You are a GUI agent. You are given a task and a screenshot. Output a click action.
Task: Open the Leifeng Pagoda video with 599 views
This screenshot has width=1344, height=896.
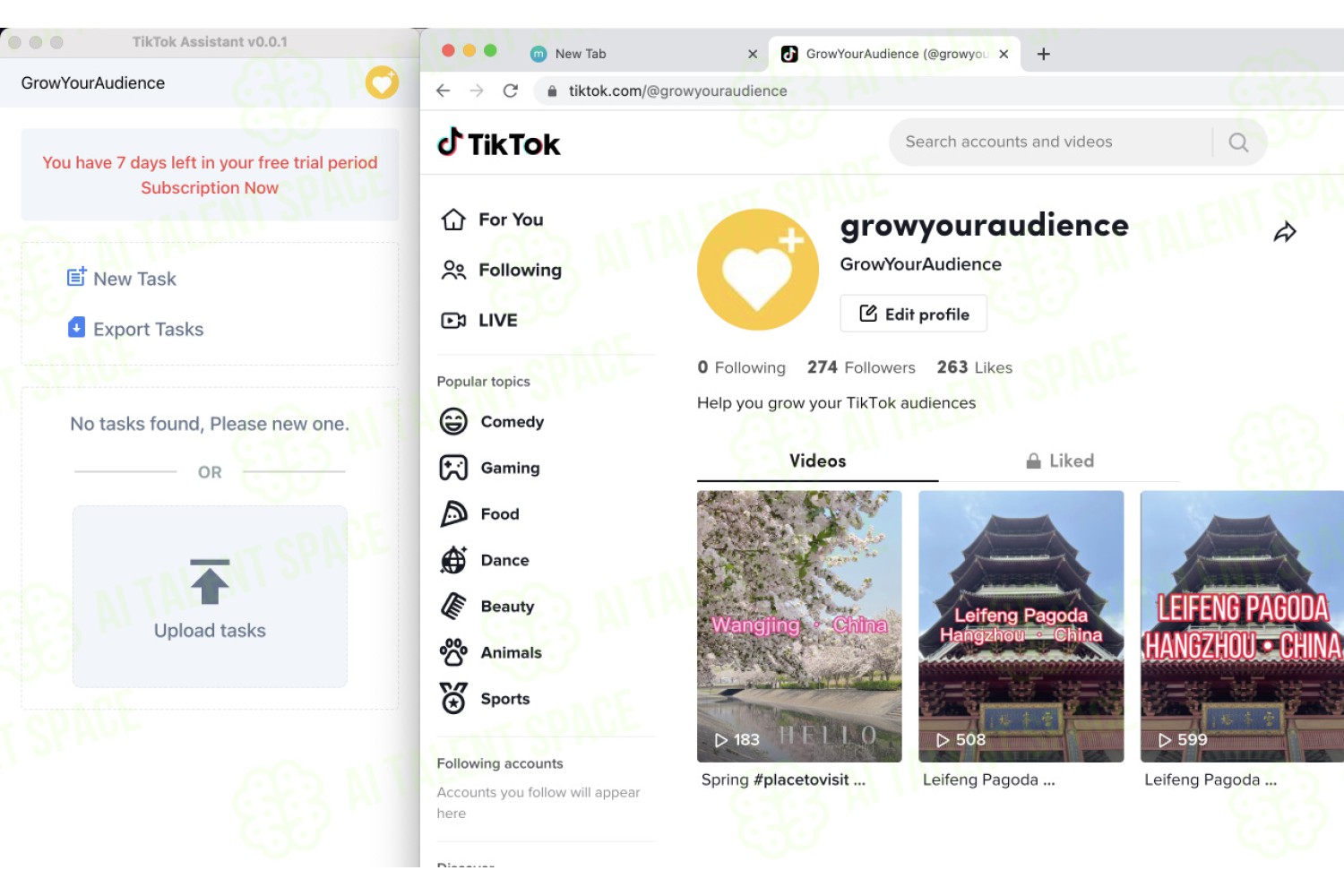click(1242, 626)
